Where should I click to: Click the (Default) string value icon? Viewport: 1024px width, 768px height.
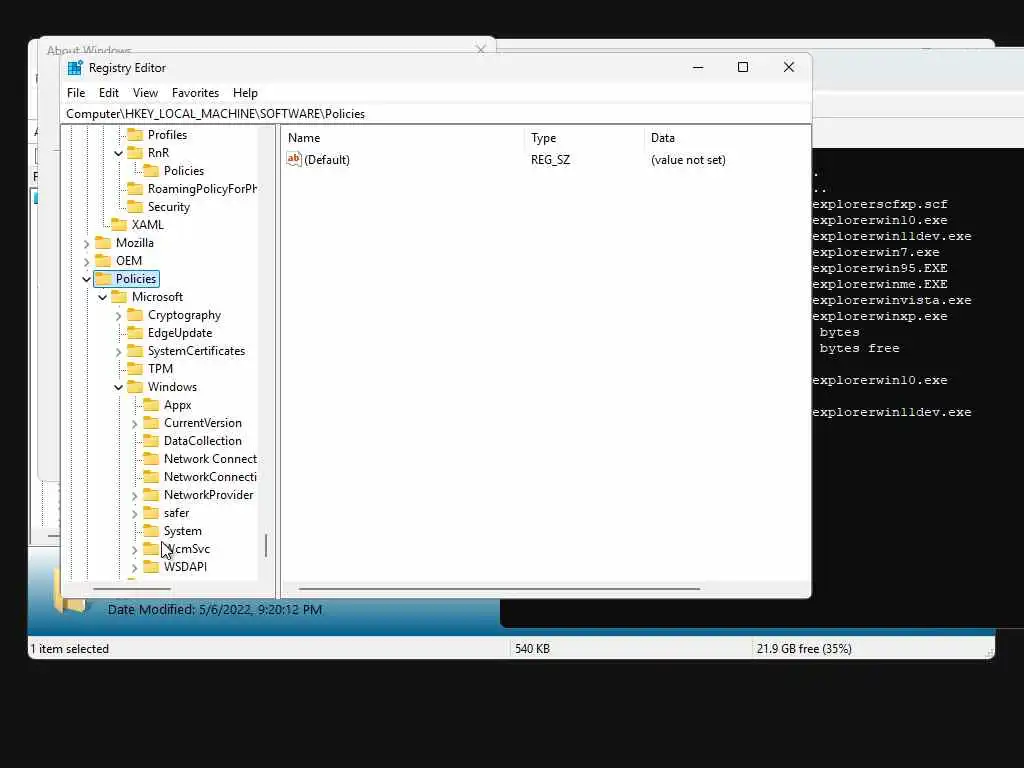tap(294, 159)
